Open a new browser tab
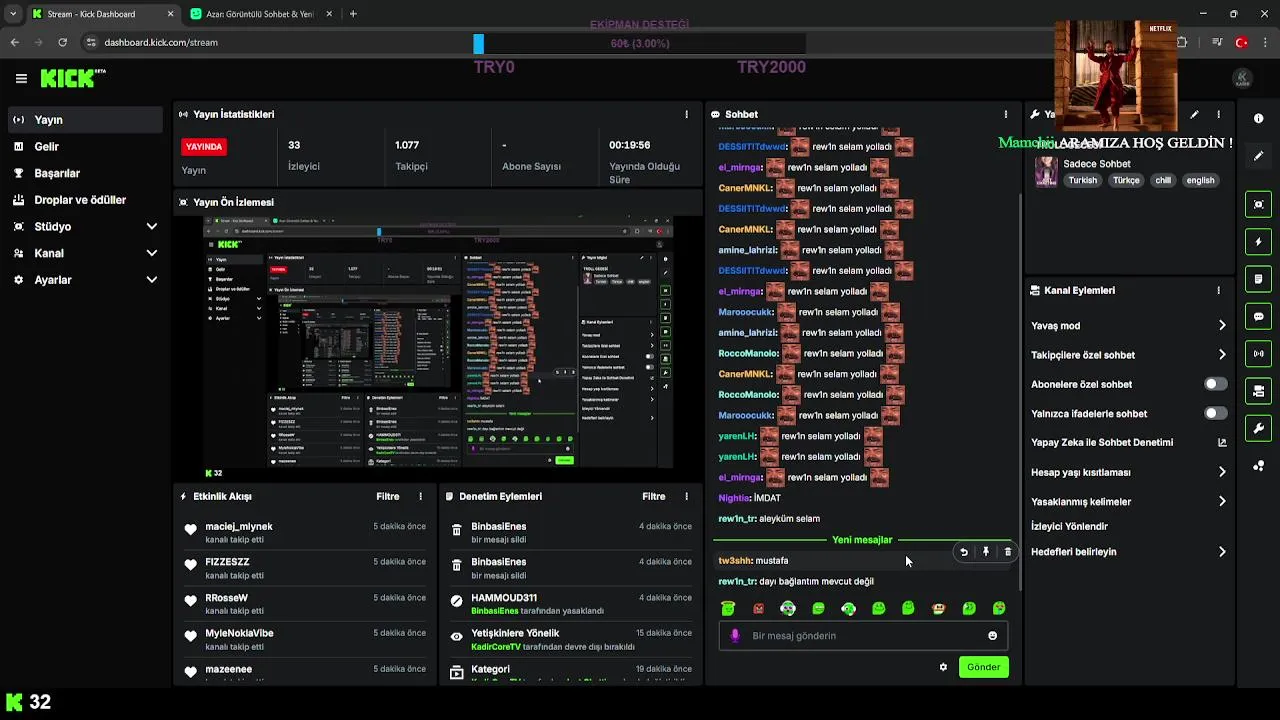The height and width of the screenshot is (720, 1280). [x=353, y=14]
